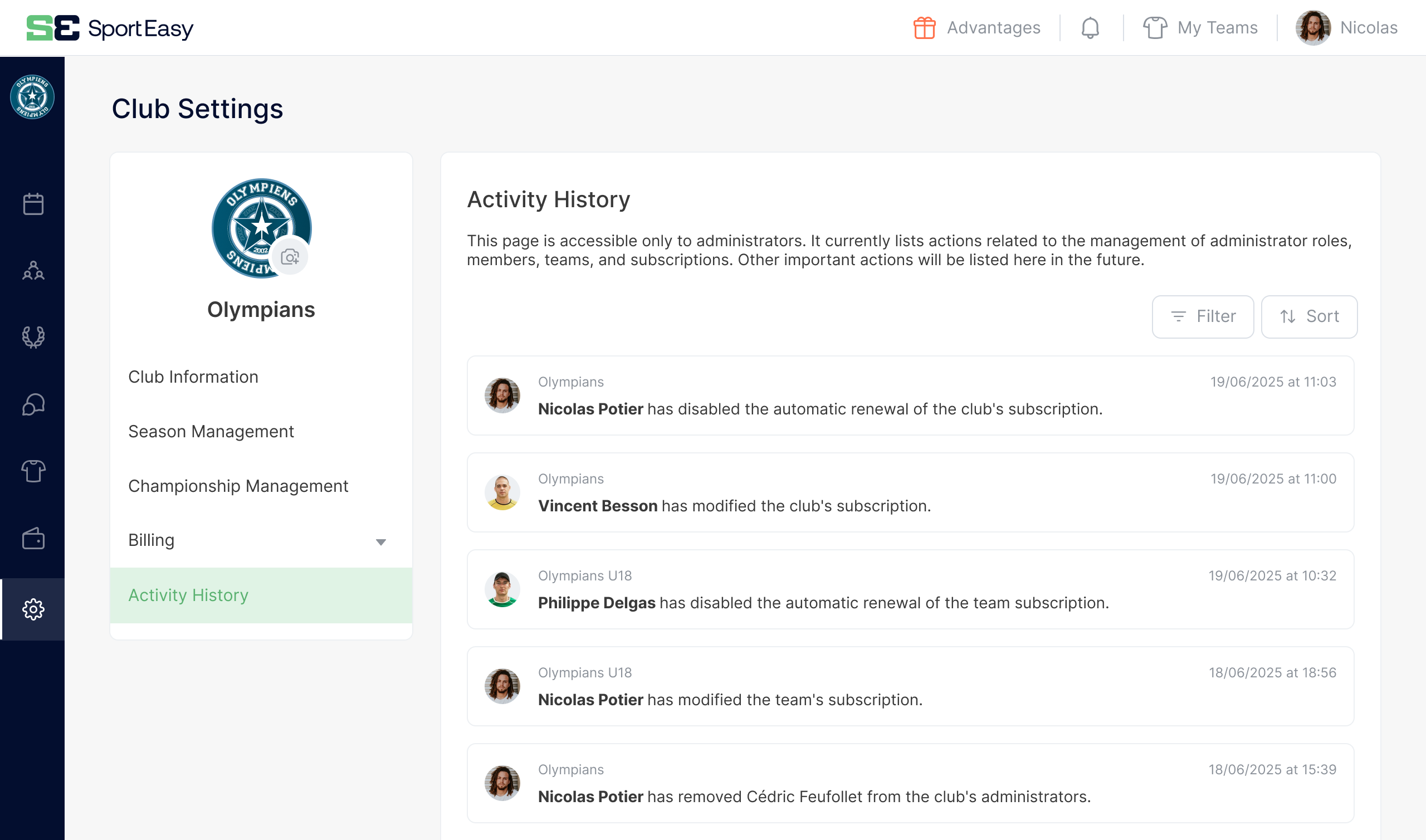Switch to Club Information
Image resolution: width=1426 pixels, height=840 pixels.
point(193,377)
